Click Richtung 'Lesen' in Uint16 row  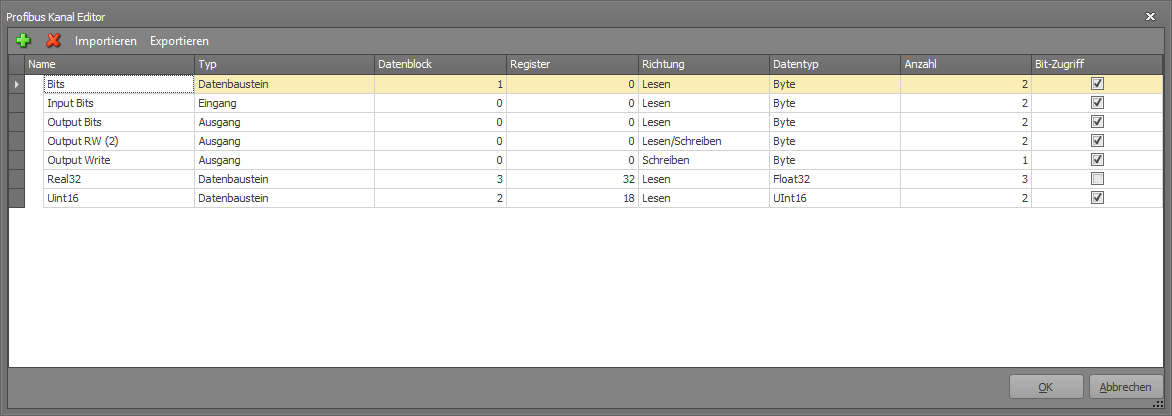click(x=704, y=198)
